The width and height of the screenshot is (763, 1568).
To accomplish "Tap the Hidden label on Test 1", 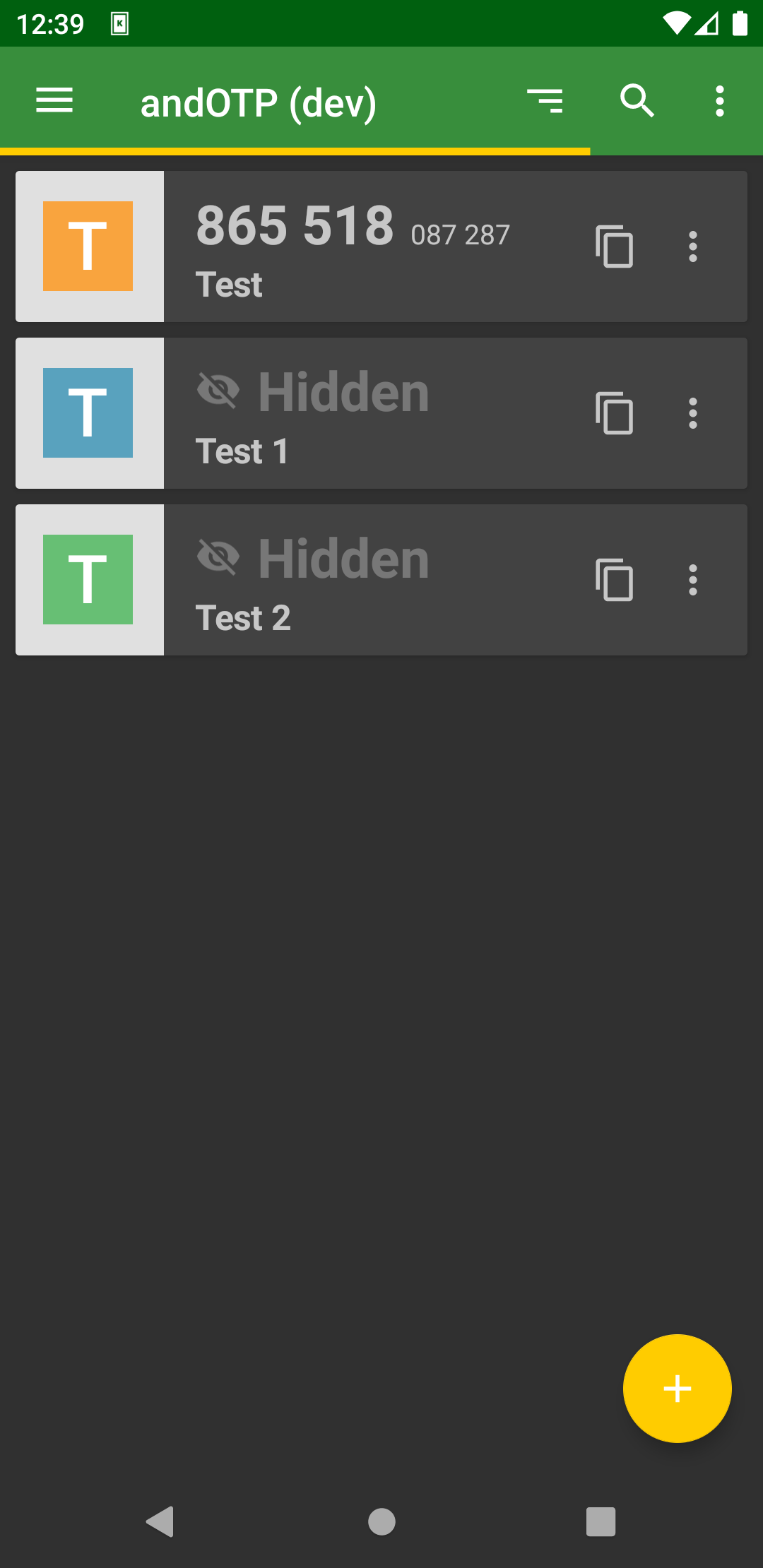I will click(344, 391).
